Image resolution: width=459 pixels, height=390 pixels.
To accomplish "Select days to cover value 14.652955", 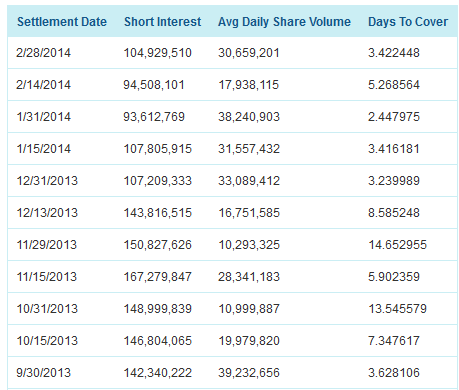I will (397, 245).
